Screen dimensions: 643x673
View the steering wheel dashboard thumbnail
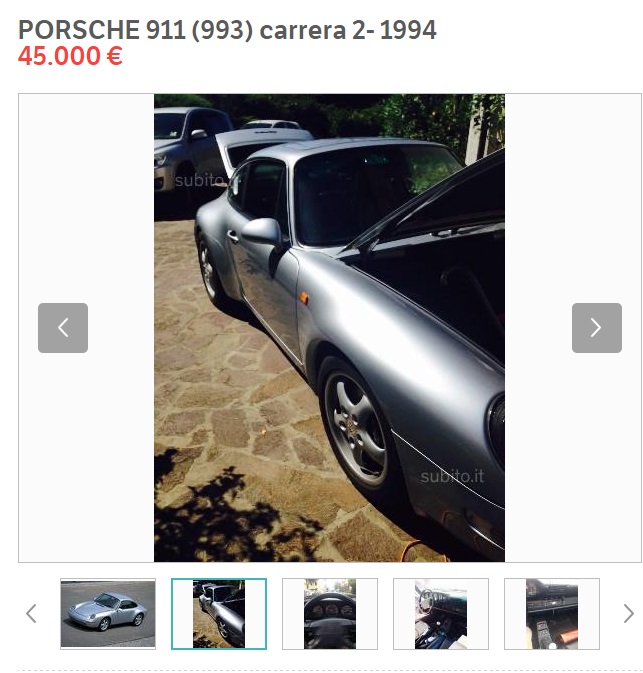(330, 614)
